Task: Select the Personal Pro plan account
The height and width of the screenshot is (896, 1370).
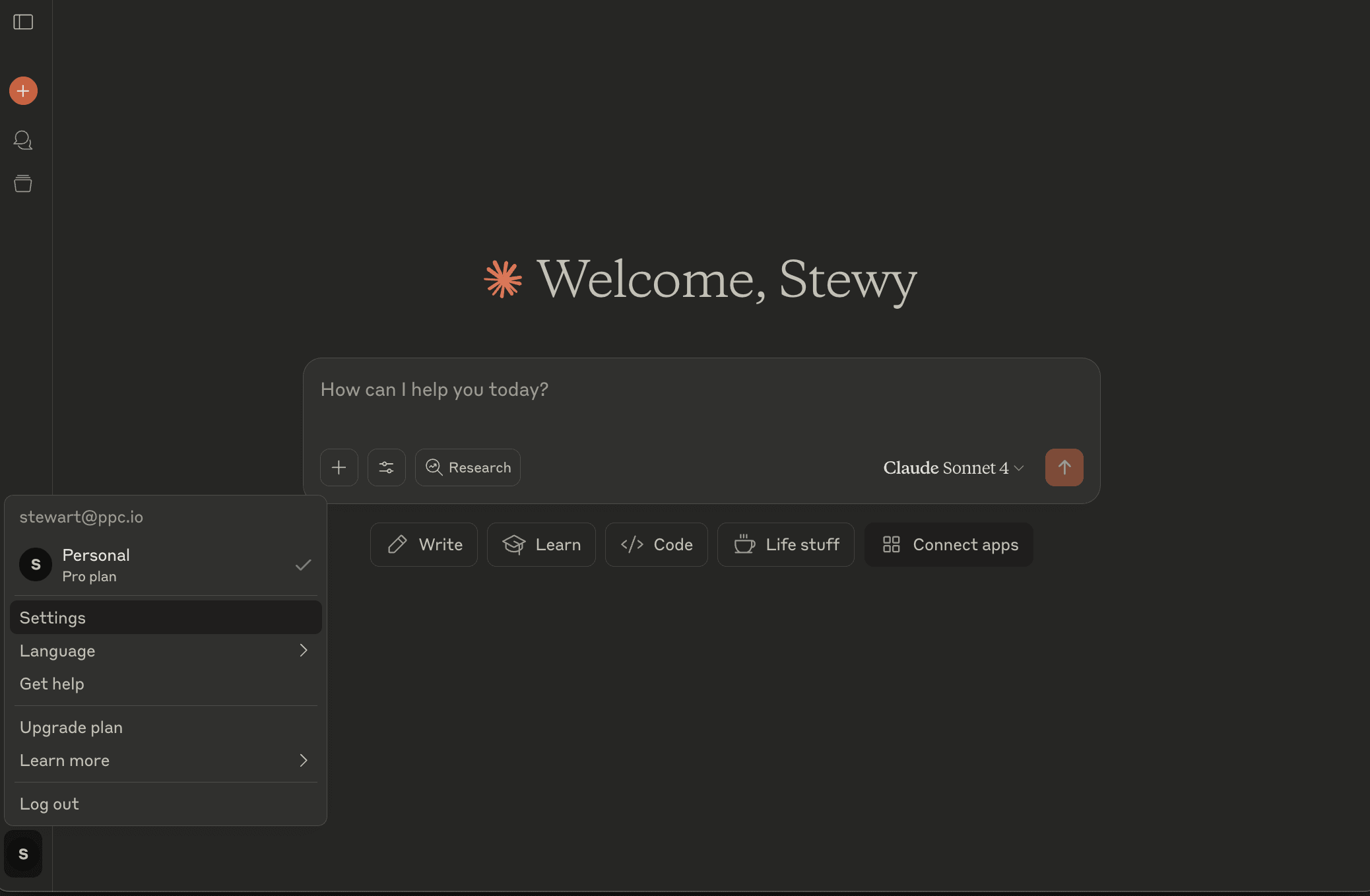Action: [166, 565]
